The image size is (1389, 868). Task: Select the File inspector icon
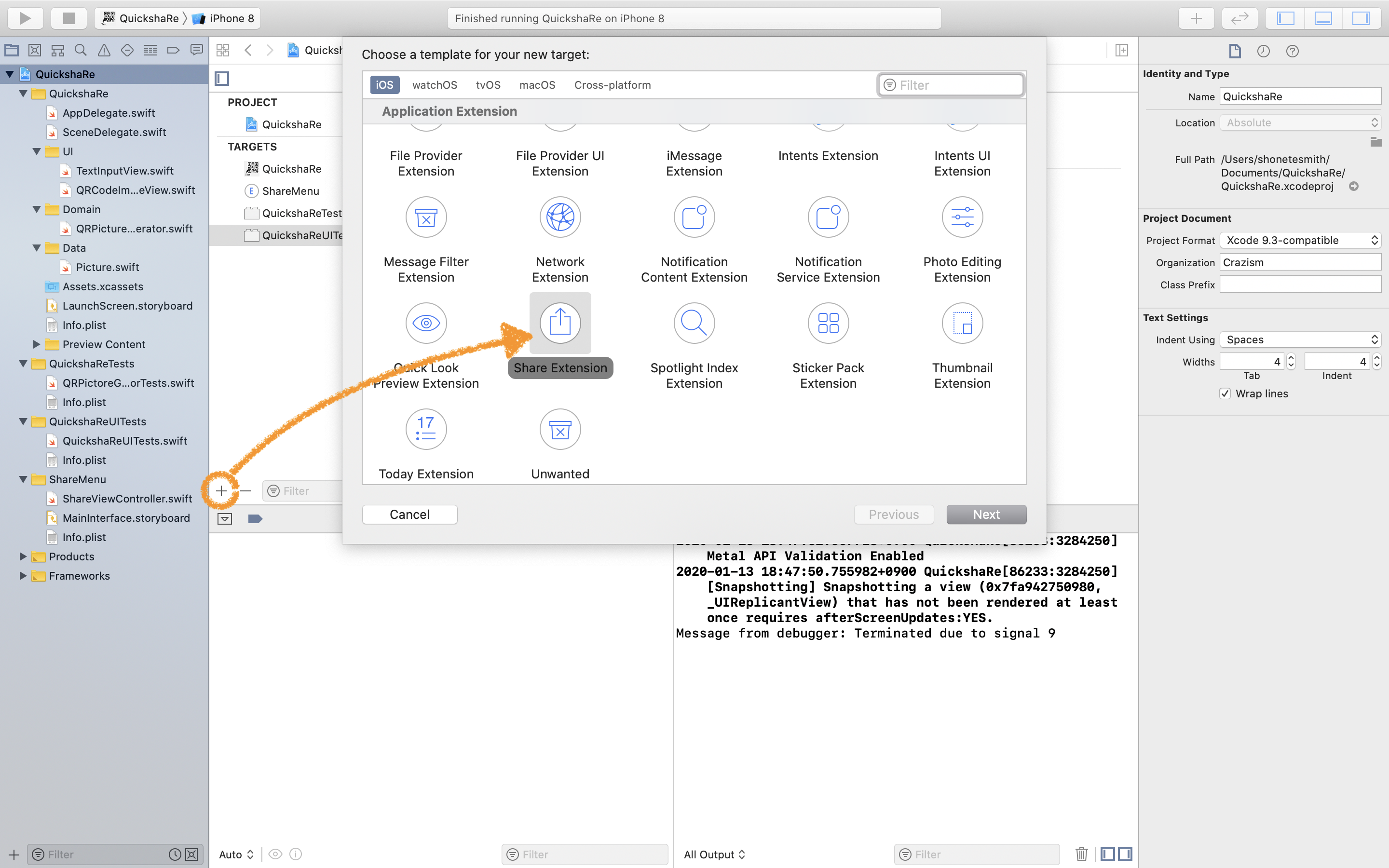[1235, 51]
